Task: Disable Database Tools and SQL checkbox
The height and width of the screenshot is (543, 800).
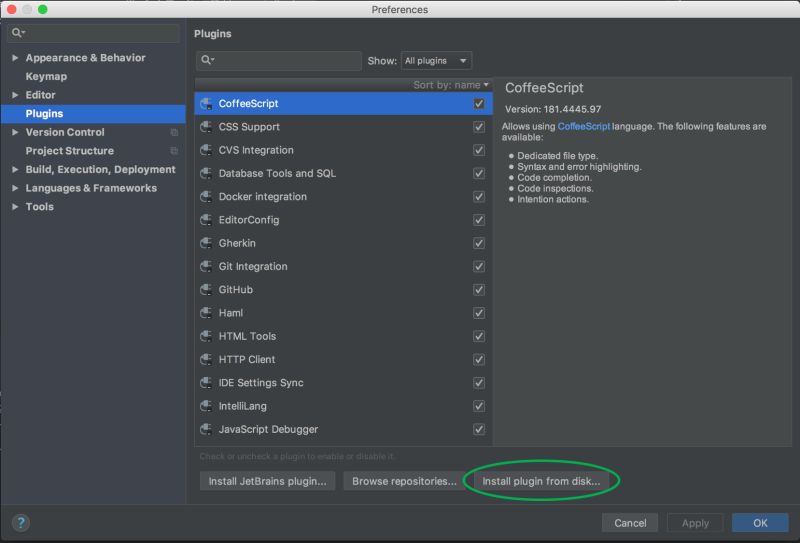Action: [x=479, y=174]
